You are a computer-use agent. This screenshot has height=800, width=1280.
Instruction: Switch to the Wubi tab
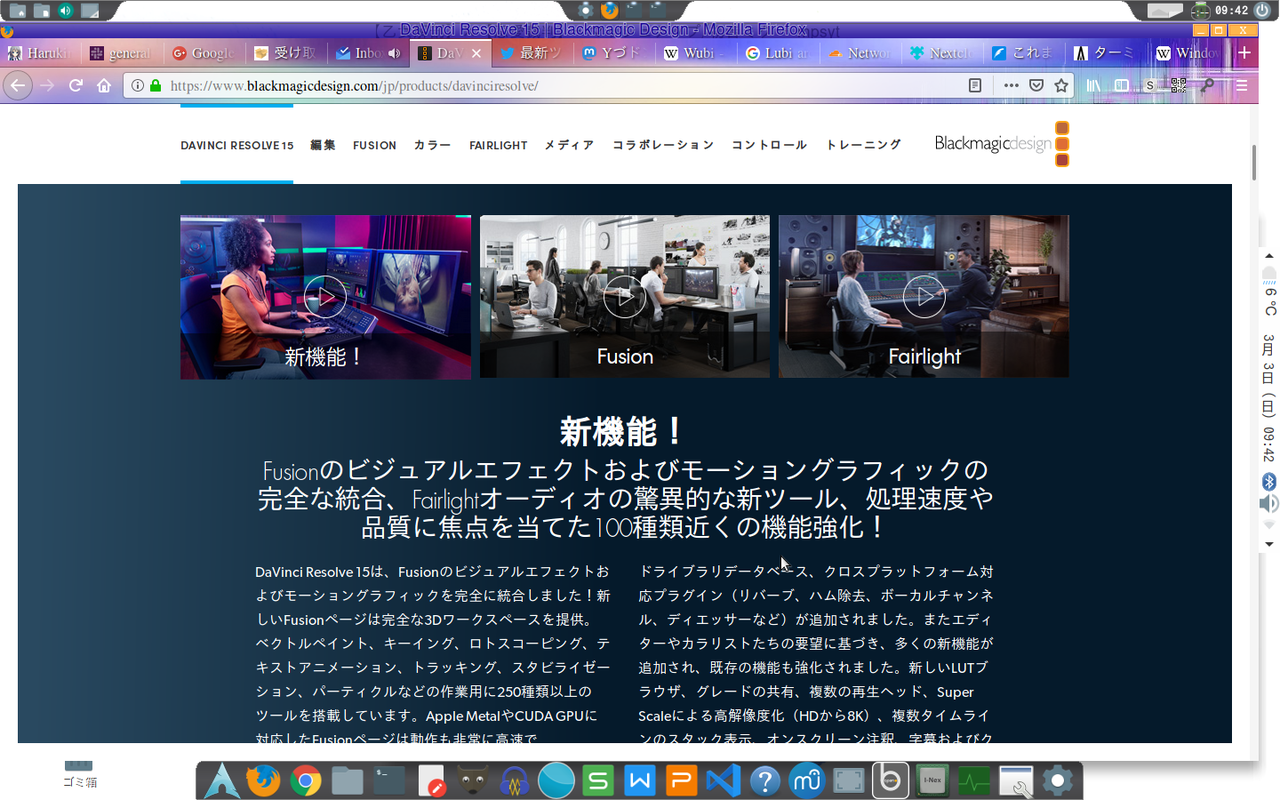tap(696, 53)
